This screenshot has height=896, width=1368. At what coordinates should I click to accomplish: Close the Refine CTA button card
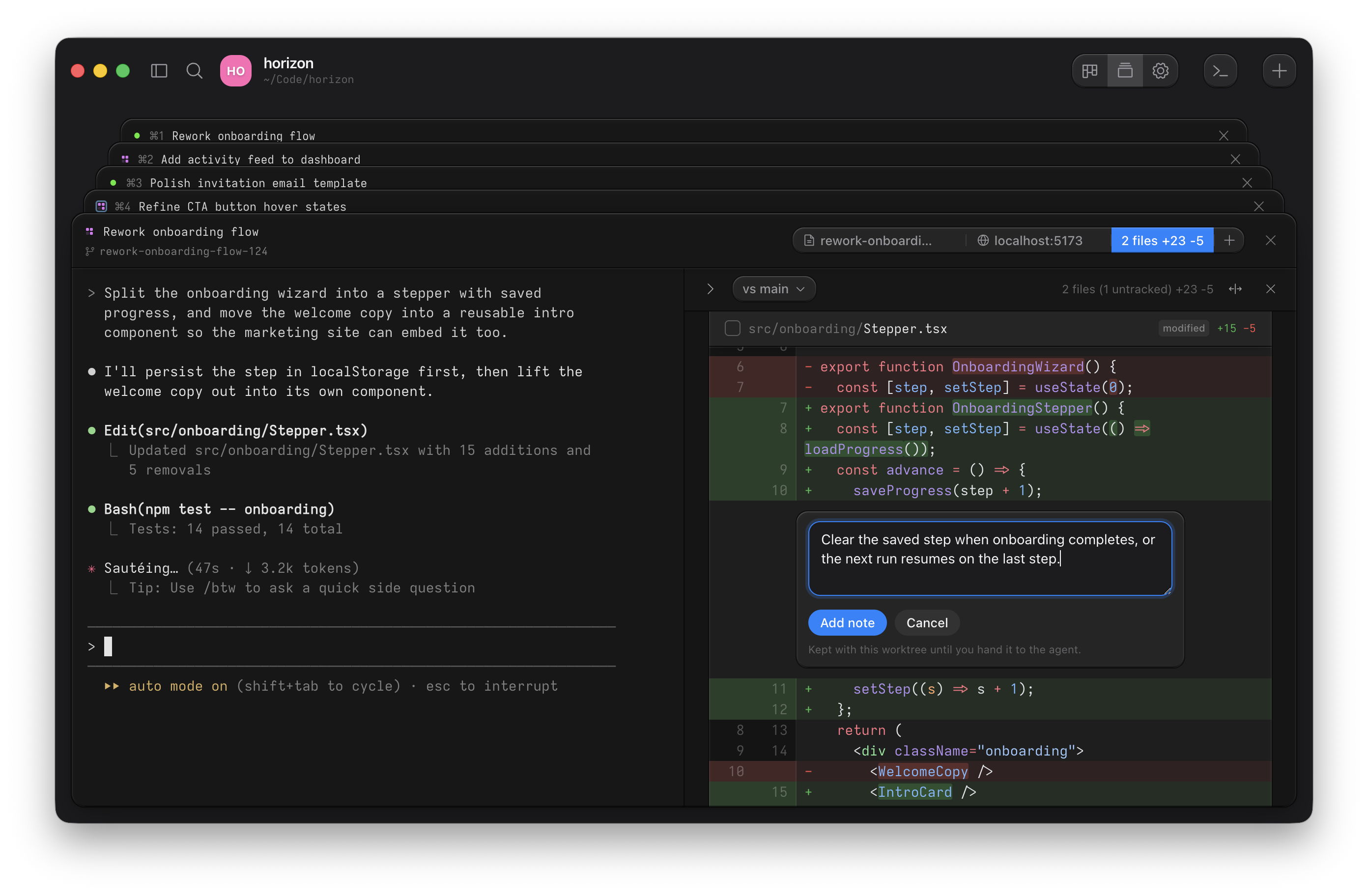point(1259,206)
